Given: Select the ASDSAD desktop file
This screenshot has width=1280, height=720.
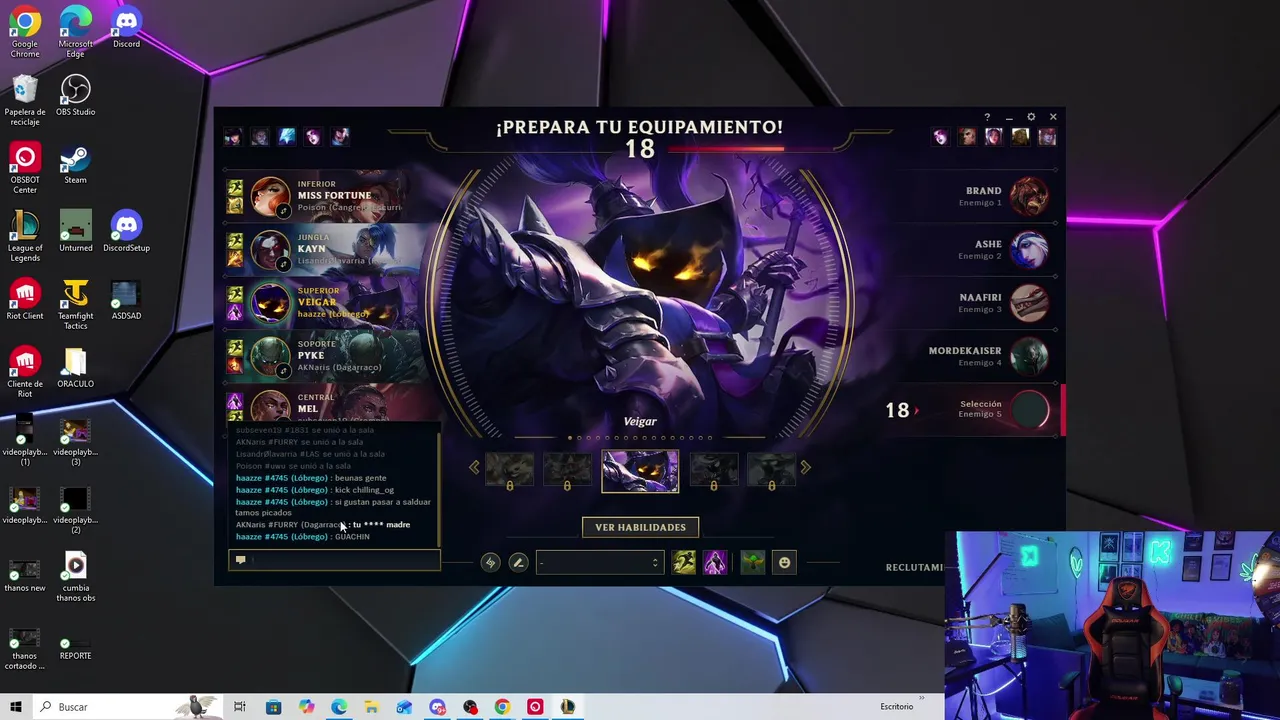Looking at the screenshot, I should [x=126, y=300].
